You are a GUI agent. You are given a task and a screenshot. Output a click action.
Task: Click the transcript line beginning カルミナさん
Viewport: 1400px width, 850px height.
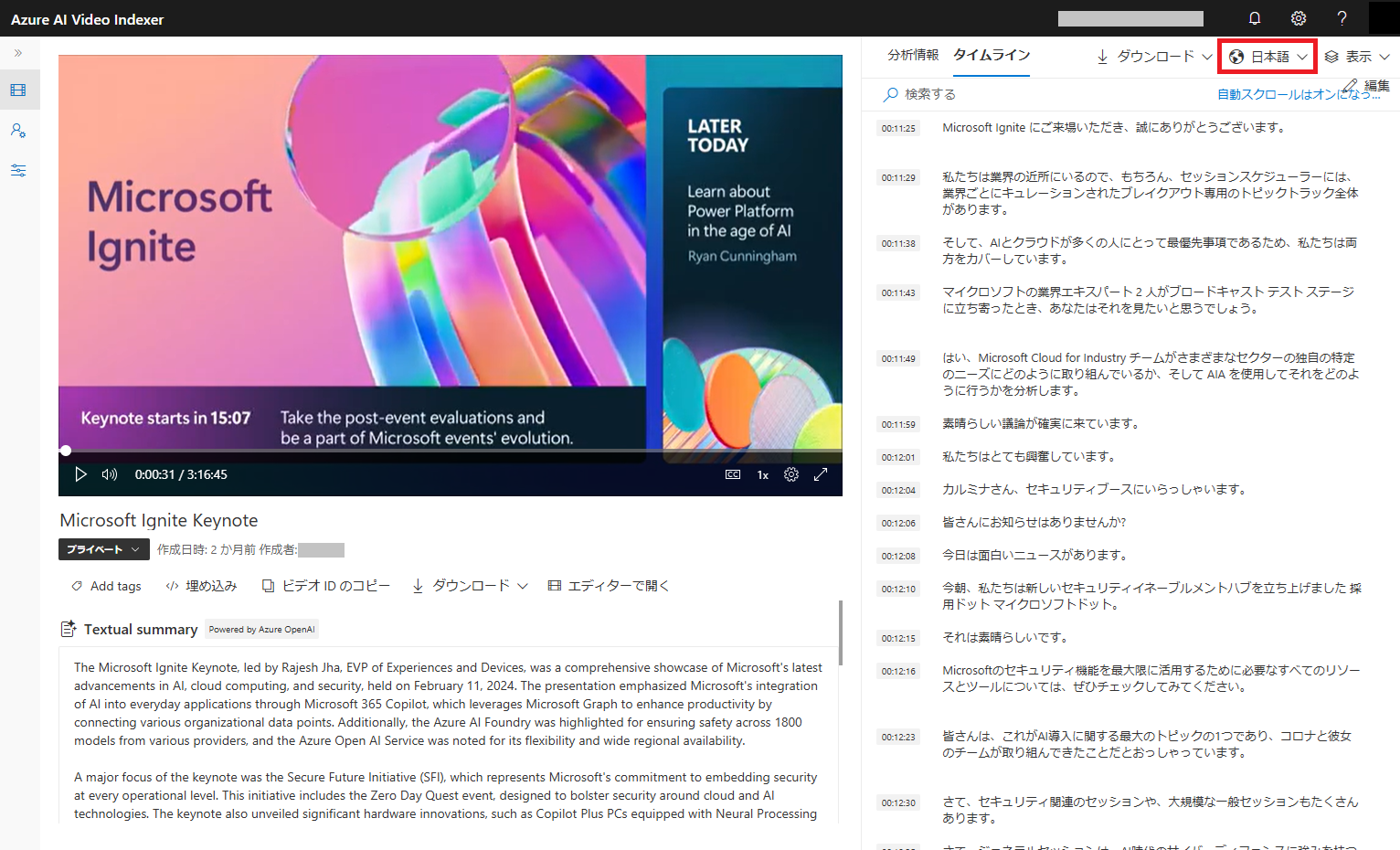[1095, 489]
